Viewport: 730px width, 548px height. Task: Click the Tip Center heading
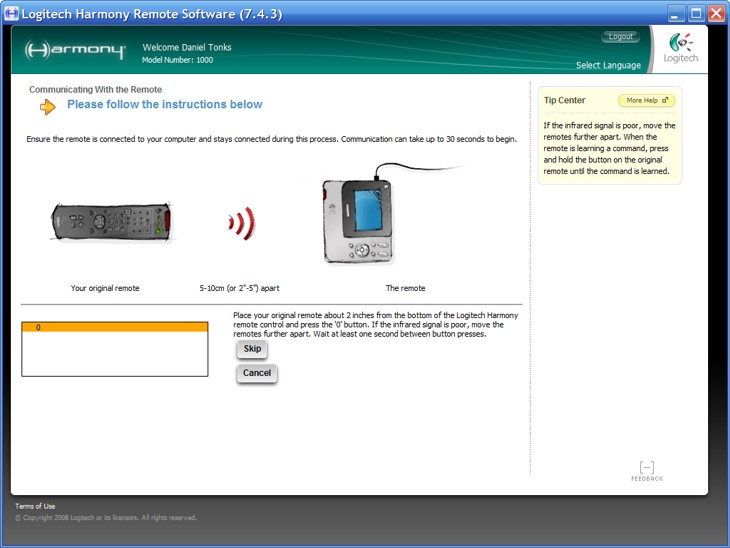point(564,100)
